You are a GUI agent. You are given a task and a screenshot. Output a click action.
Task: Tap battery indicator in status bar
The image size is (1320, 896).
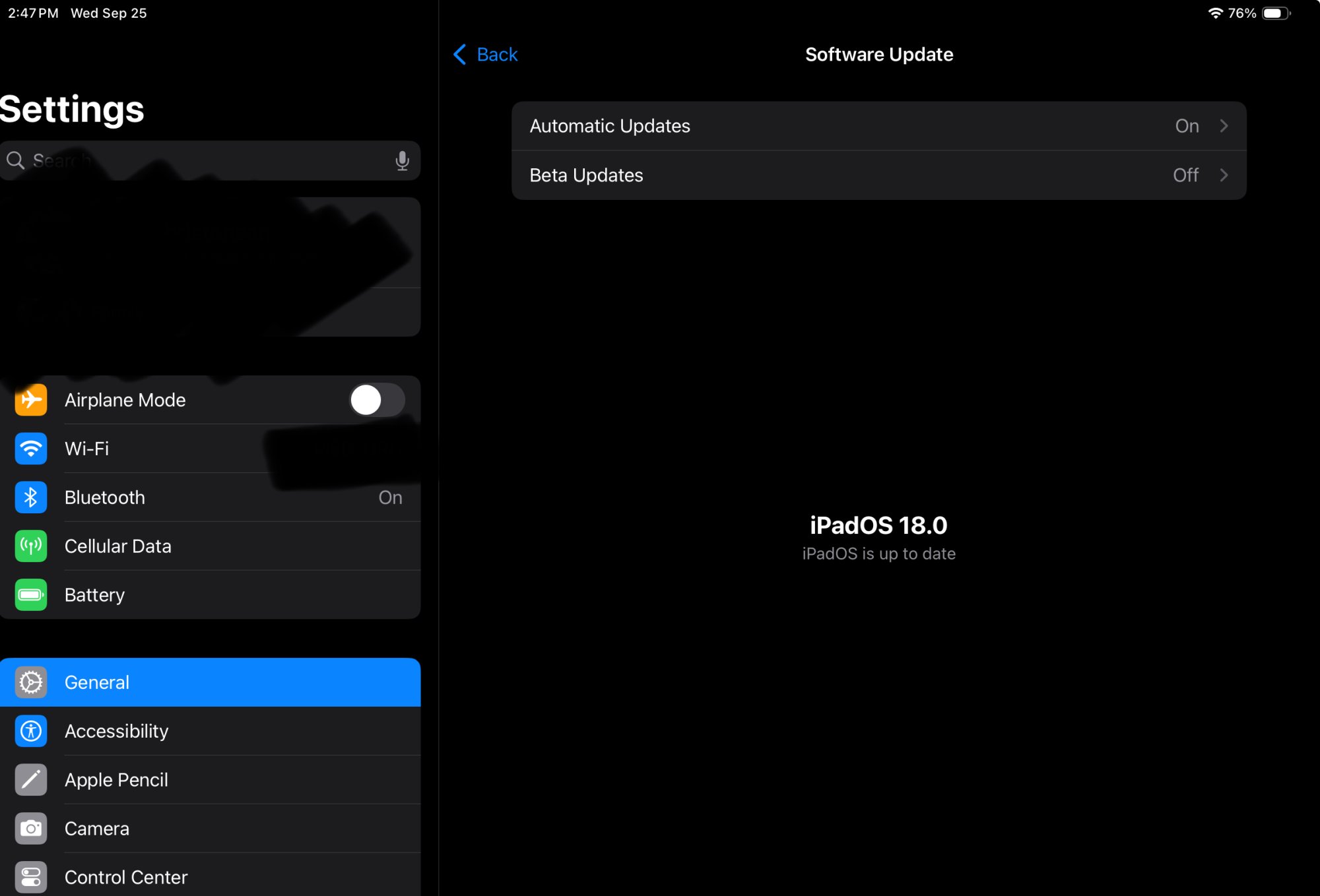1276,13
